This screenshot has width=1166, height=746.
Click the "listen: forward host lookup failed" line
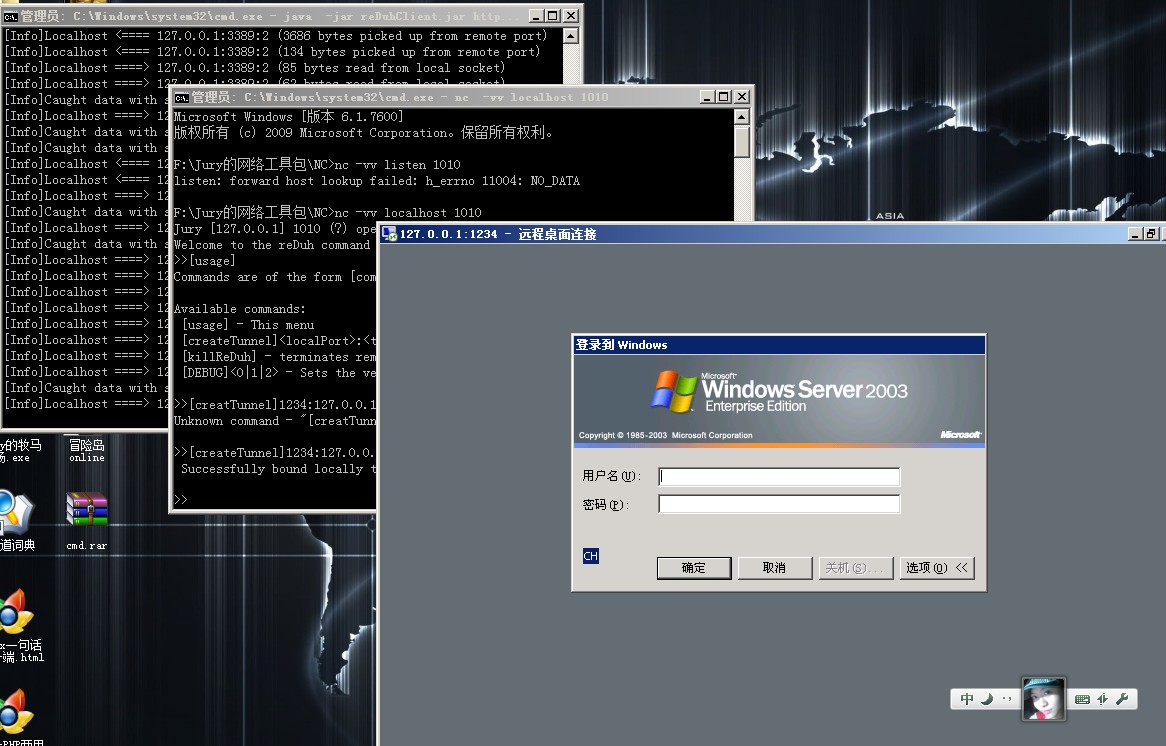pyautogui.click(x=376, y=181)
